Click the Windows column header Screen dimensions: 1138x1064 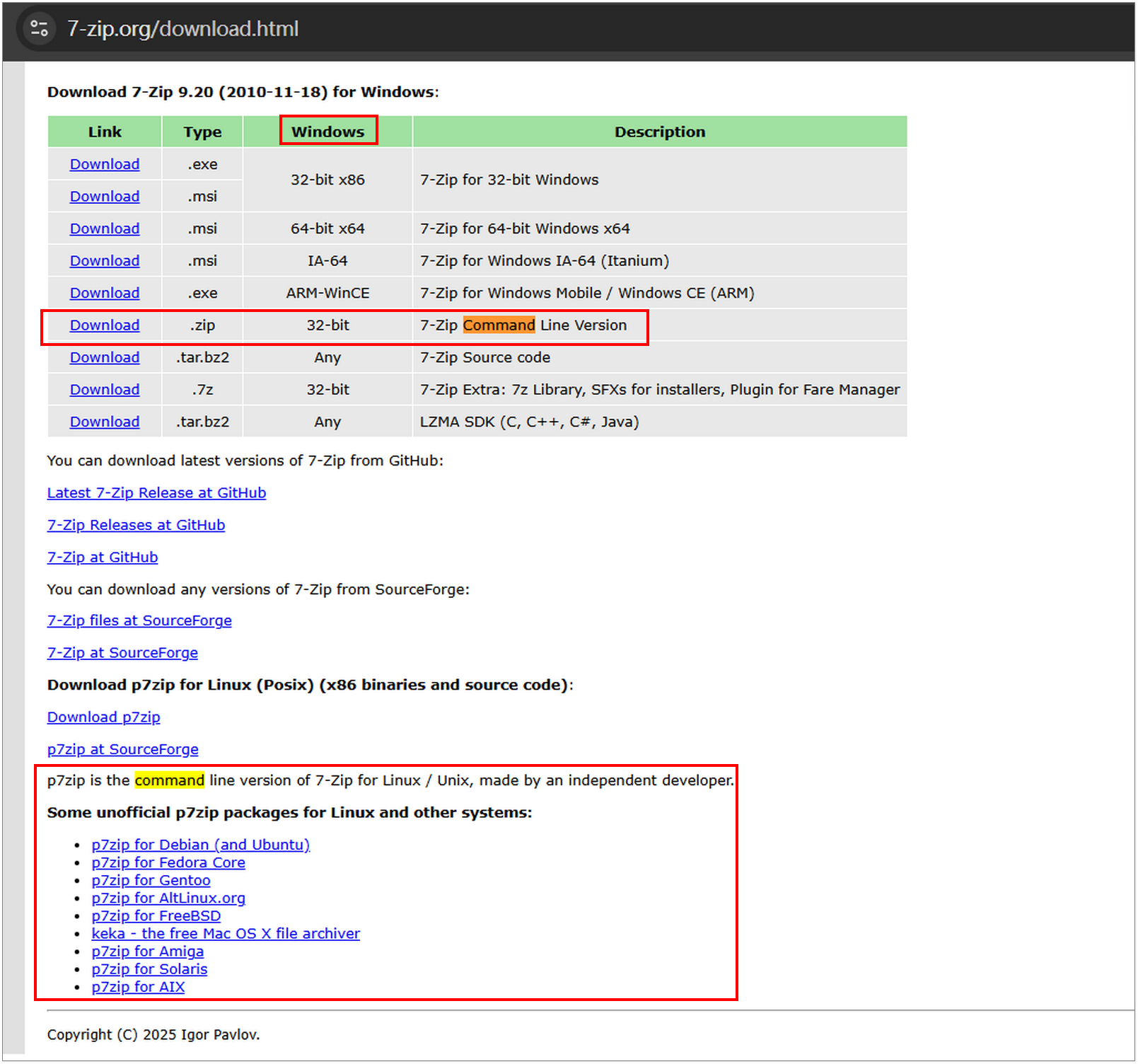(x=327, y=132)
